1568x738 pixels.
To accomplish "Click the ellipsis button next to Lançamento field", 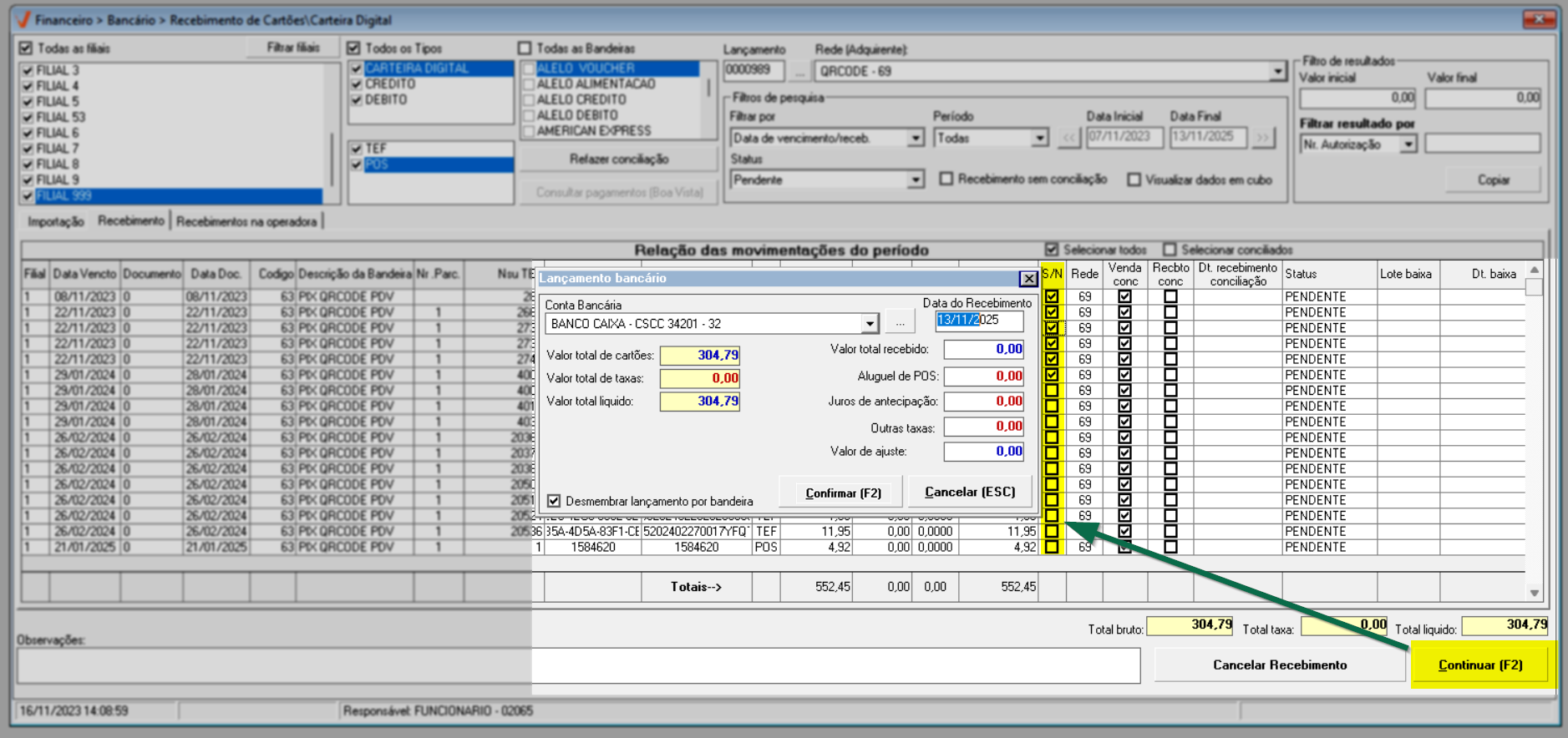I will coord(799,72).
